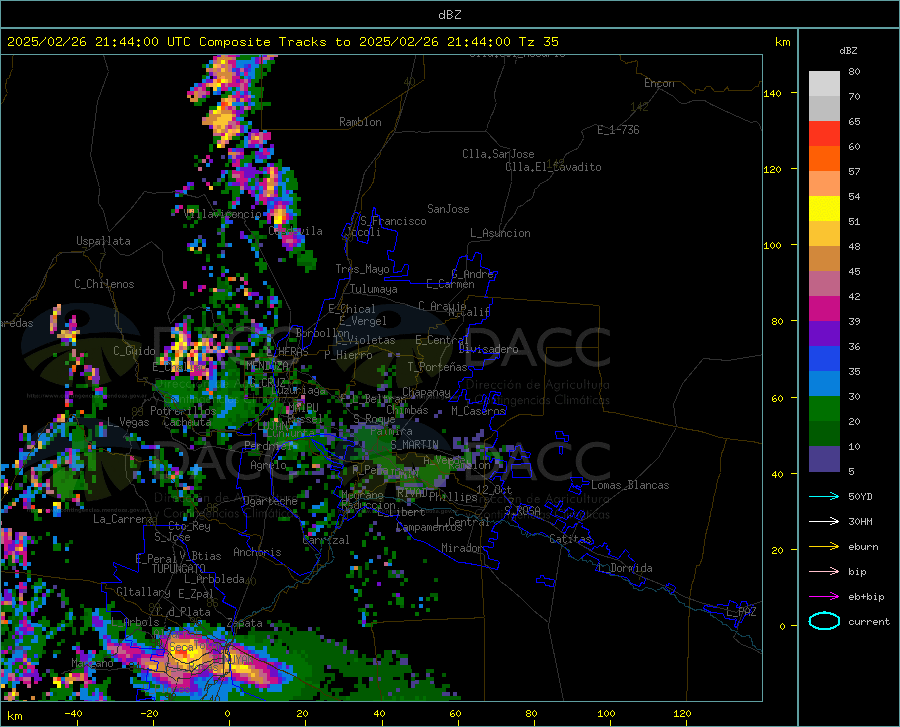Pick the orange 60 dBZ legend swatch
This screenshot has height=727, width=900.
click(x=824, y=159)
